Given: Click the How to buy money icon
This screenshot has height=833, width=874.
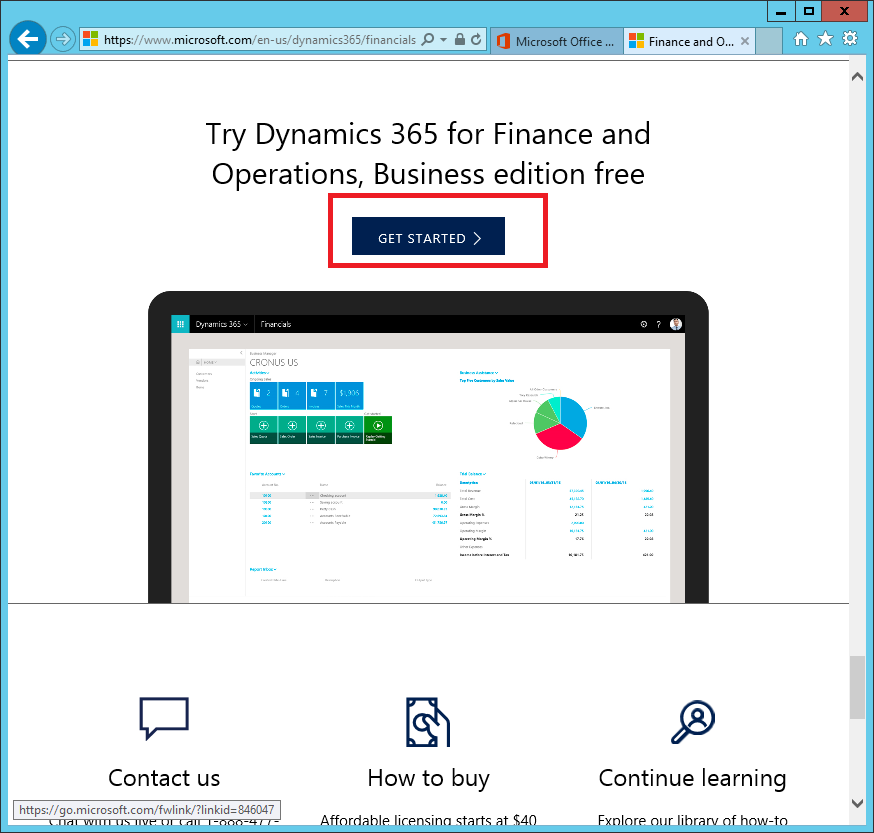Looking at the screenshot, I should [x=428, y=722].
